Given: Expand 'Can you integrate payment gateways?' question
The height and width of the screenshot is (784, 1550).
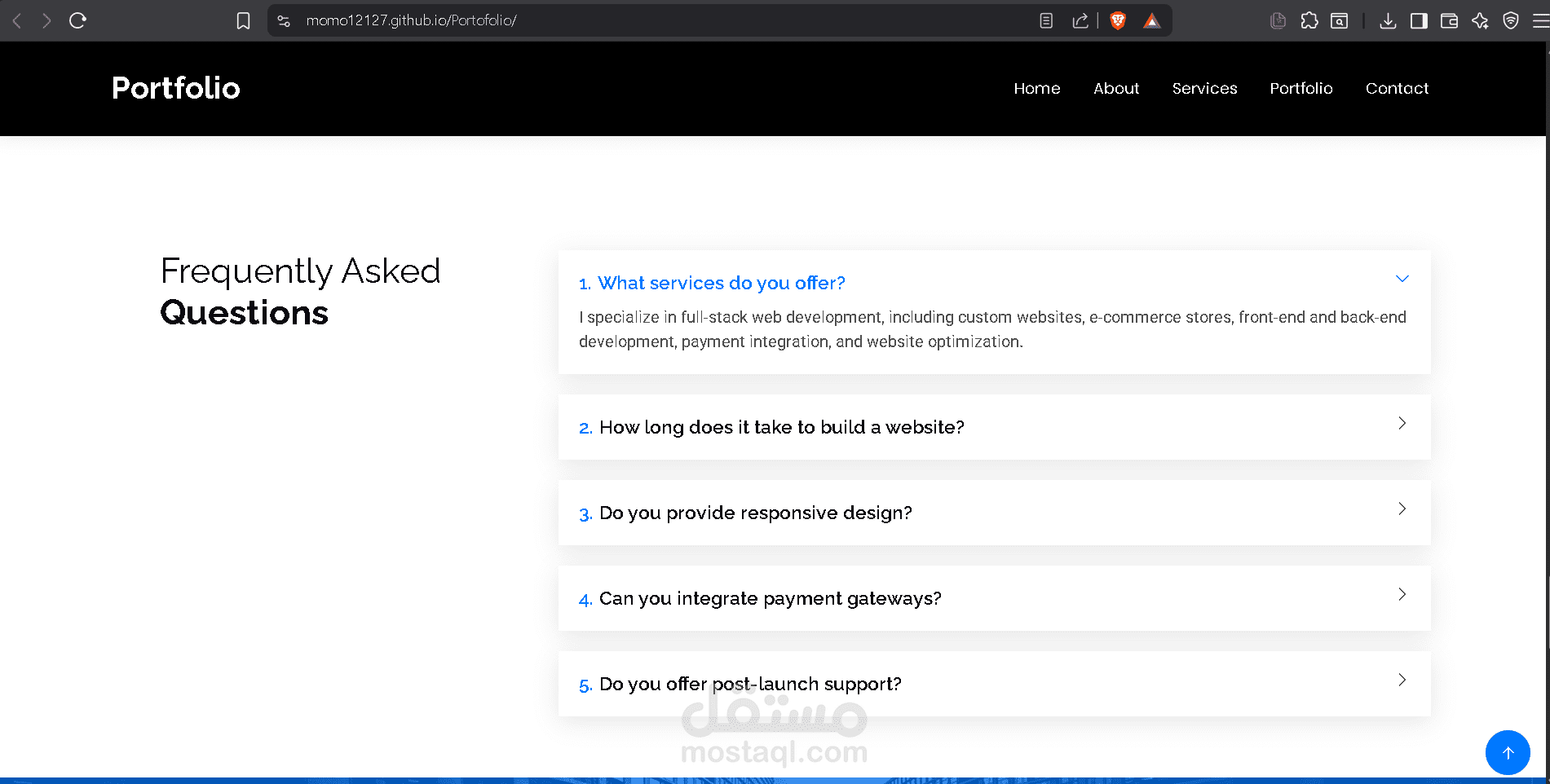Looking at the screenshot, I should coord(994,598).
